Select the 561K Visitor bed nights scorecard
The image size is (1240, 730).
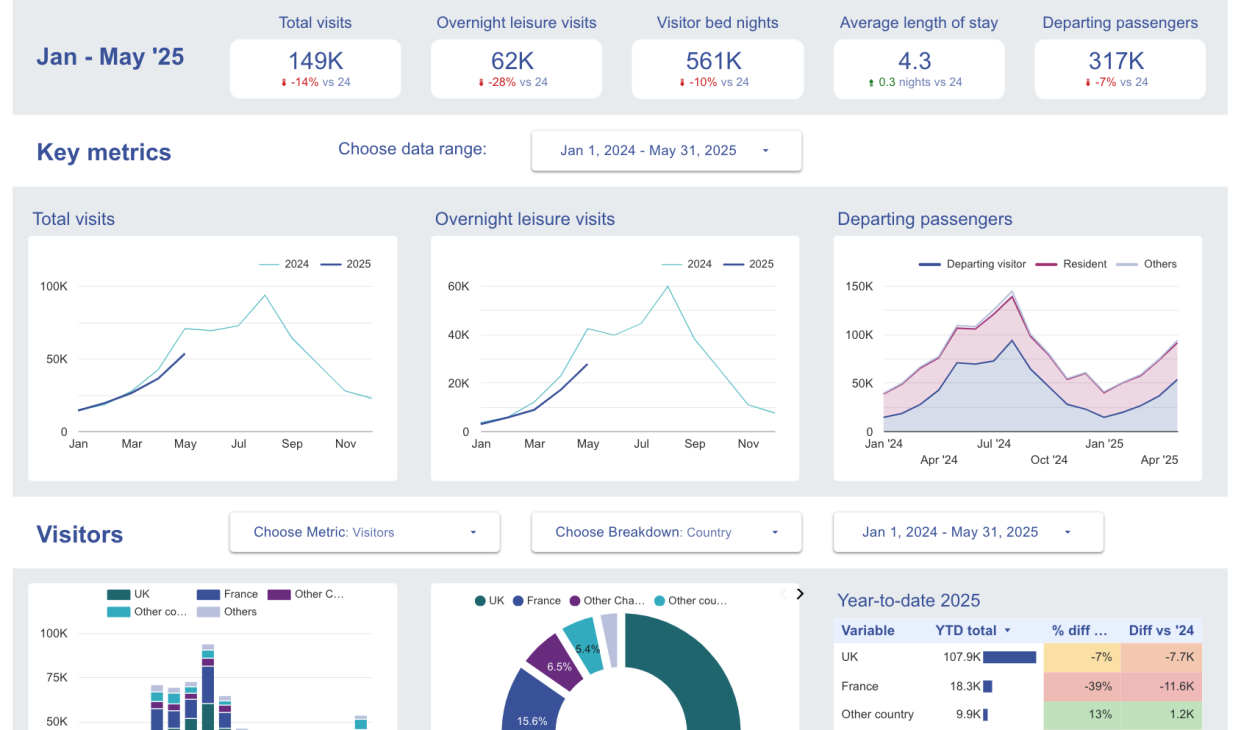(718, 69)
